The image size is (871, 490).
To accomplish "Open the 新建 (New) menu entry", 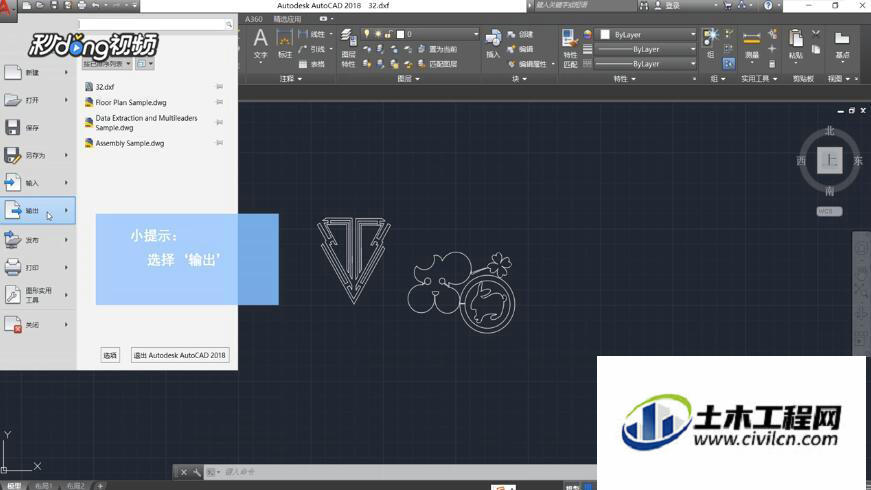I will (38, 72).
